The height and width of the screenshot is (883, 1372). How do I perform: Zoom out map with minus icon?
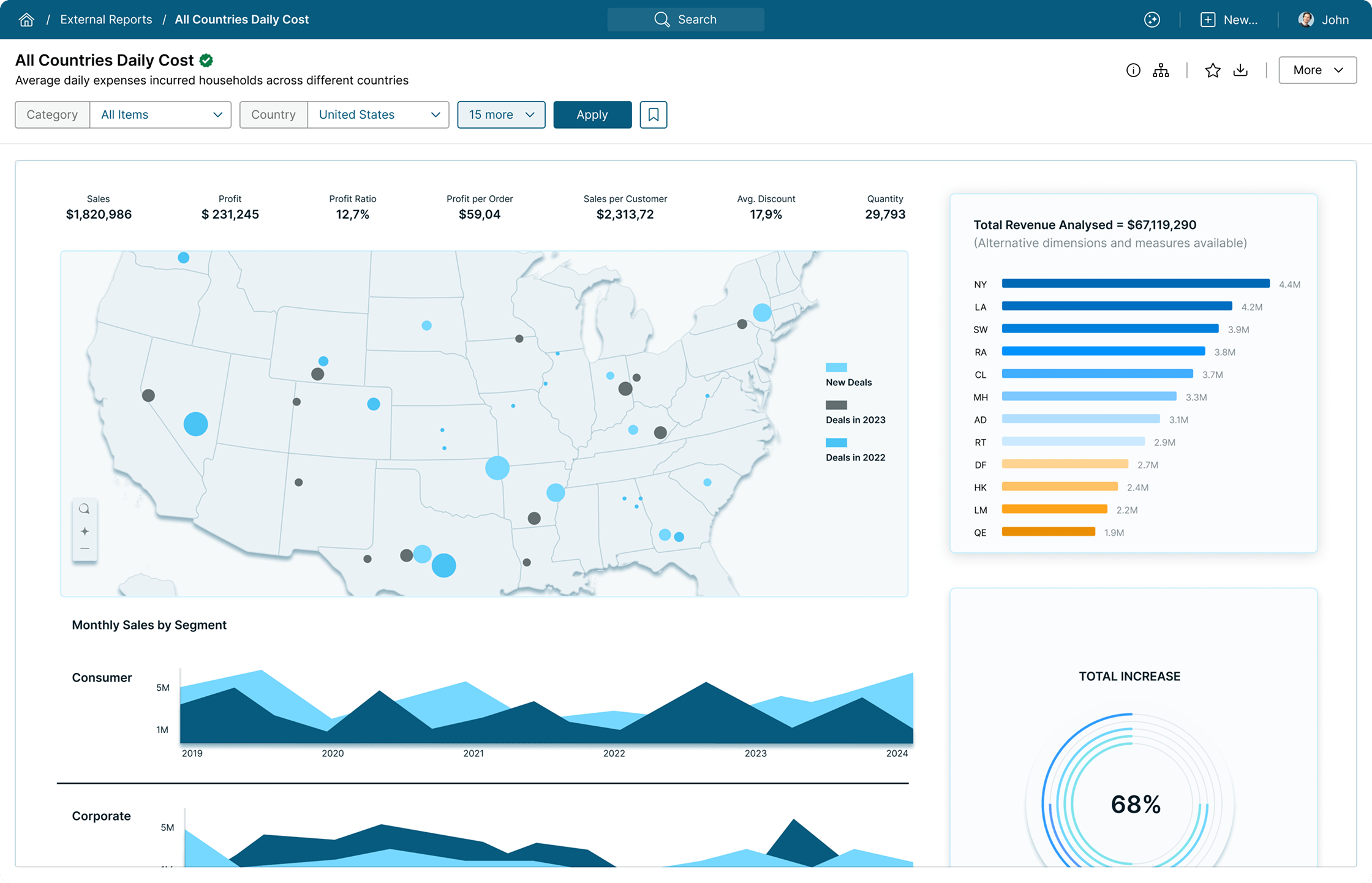coord(85,549)
